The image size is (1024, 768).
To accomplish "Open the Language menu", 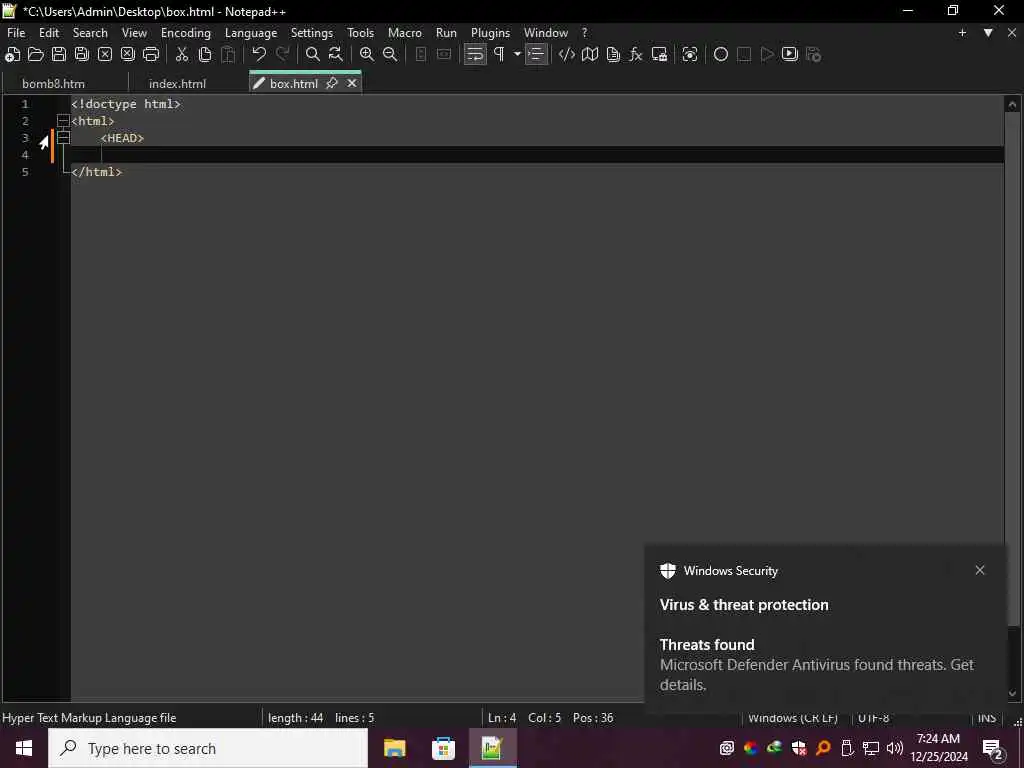I will click(251, 33).
